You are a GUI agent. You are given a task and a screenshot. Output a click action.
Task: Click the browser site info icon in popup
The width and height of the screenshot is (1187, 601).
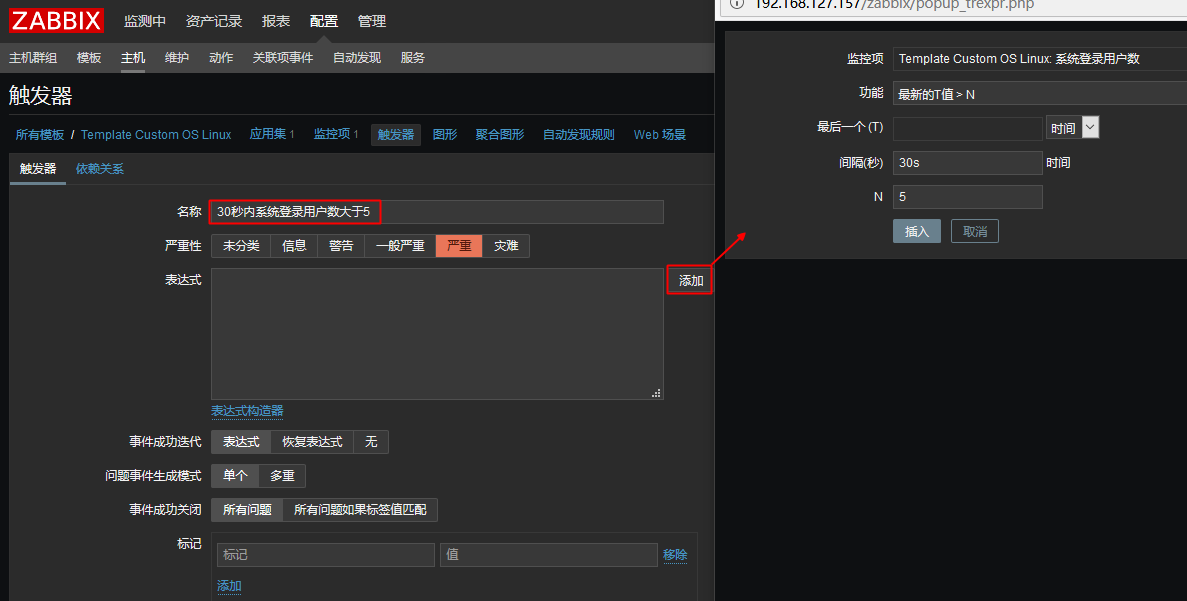[x=736, y=4]
